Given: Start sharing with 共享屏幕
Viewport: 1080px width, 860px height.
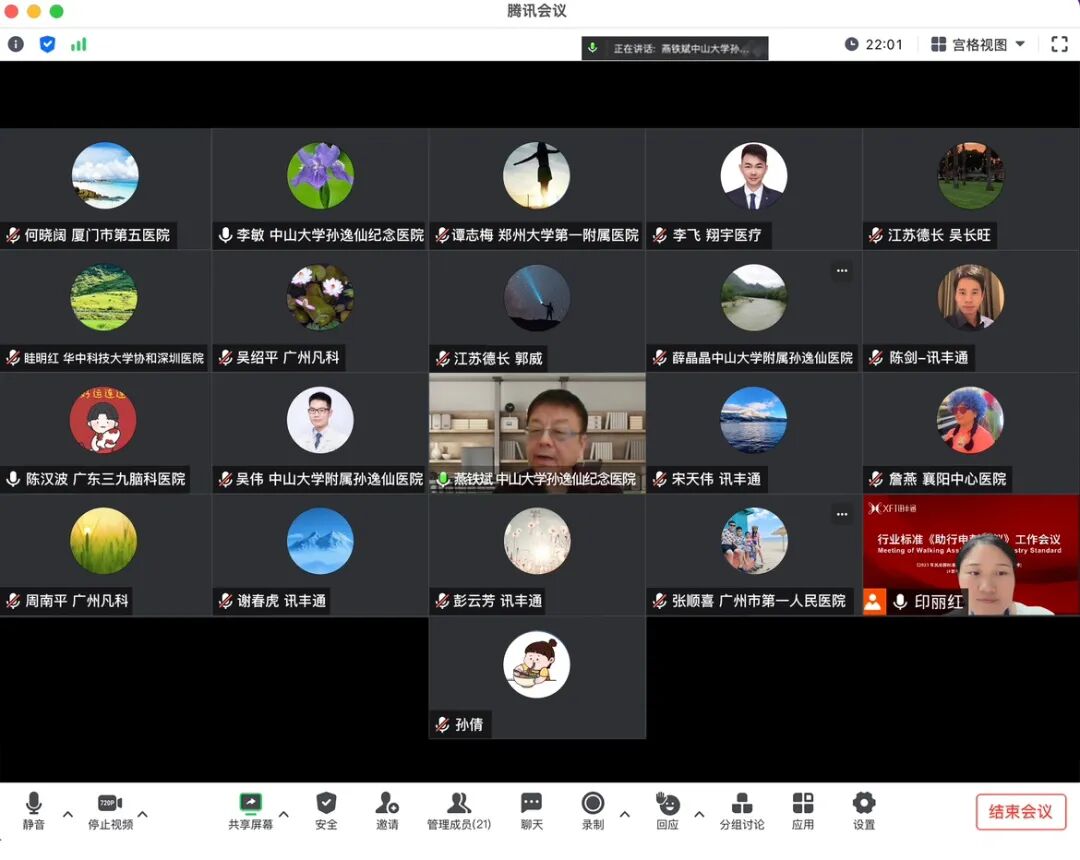Looking at the screenshot, I should tap(251, 811).
